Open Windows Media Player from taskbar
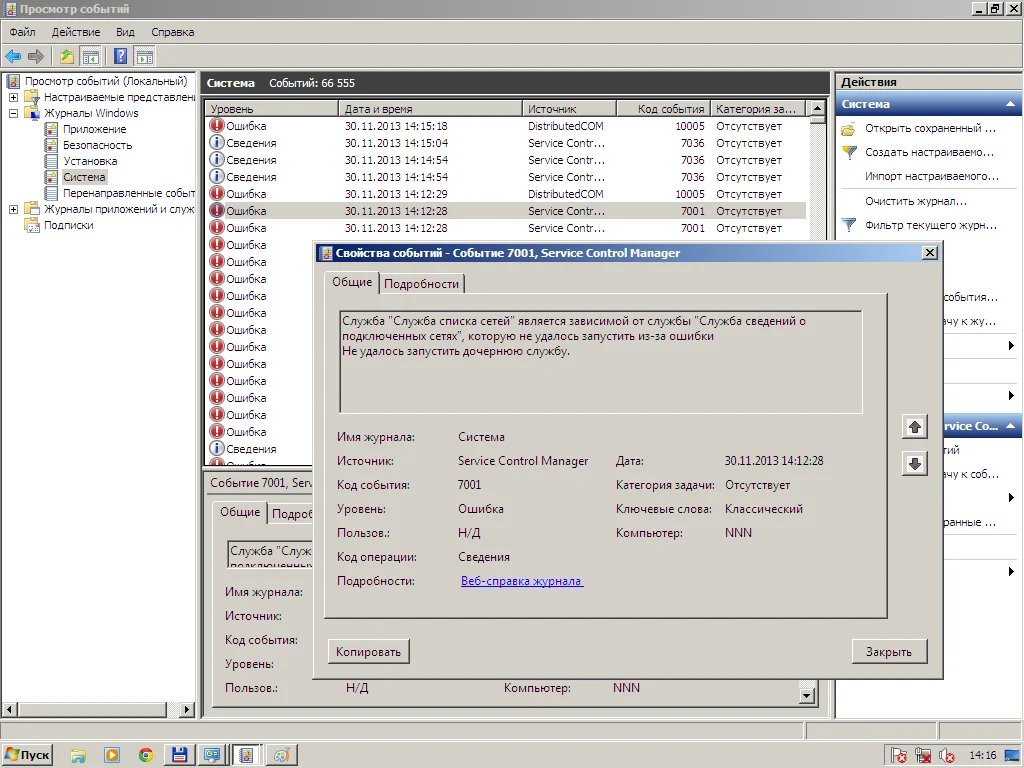Image resolution: width=1024 pixels, height=768 pixels. pos(112,755)
